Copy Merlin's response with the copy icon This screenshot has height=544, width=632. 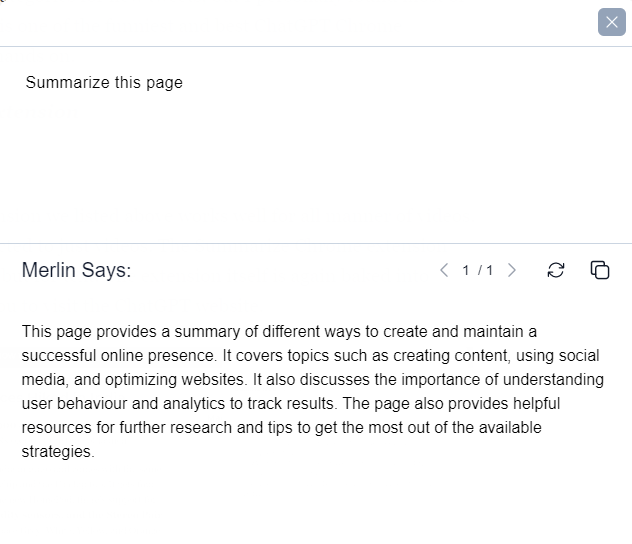click(x=600, y=270)
